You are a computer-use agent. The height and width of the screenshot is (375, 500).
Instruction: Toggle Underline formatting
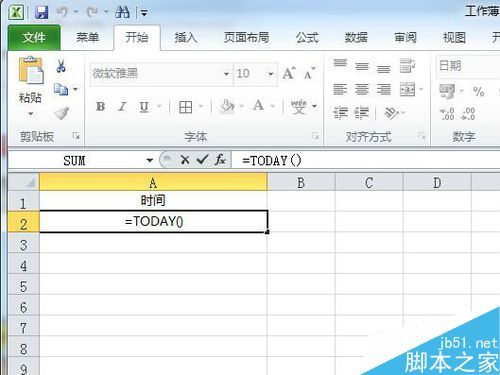(x=144, y=107)
